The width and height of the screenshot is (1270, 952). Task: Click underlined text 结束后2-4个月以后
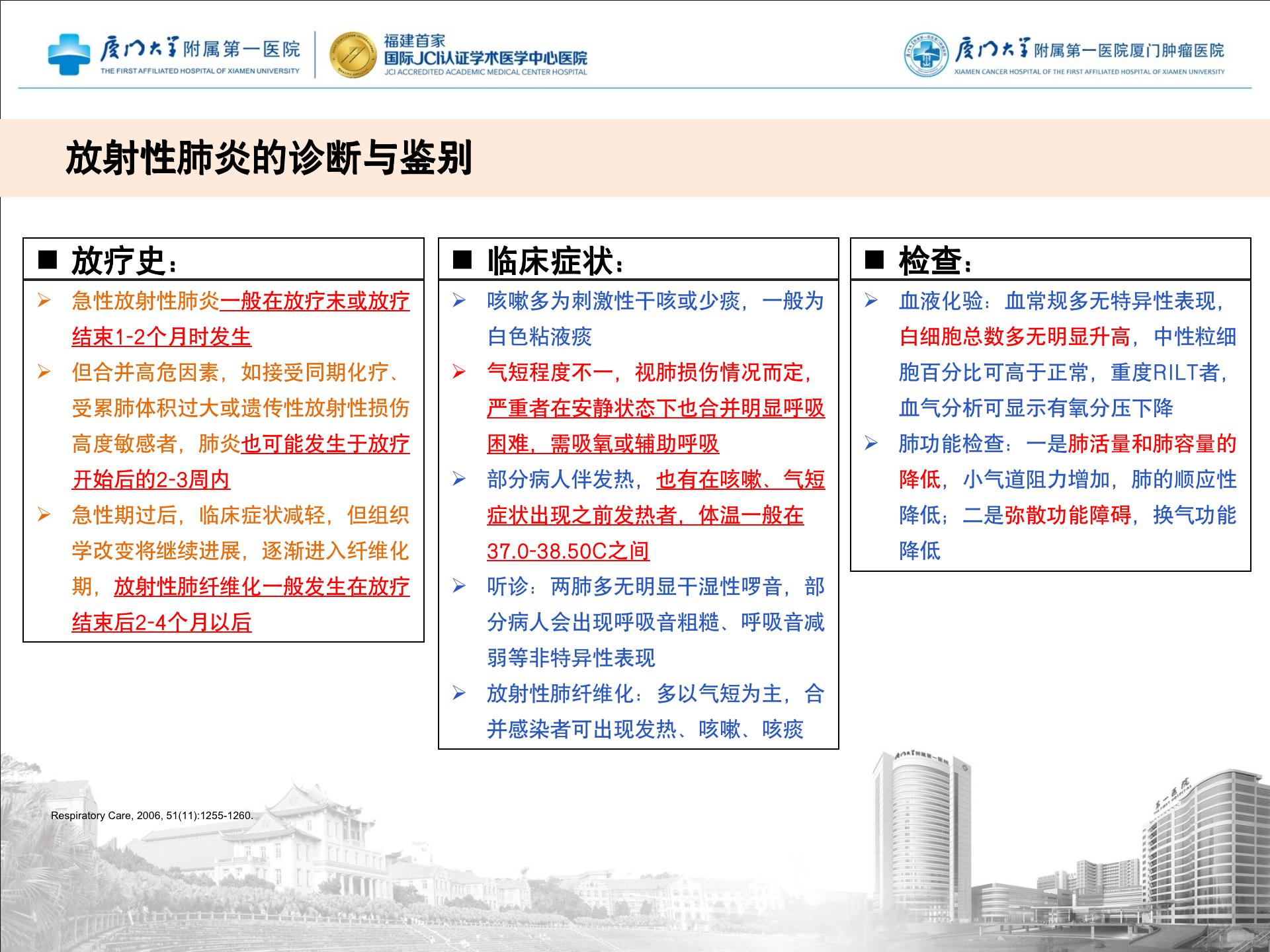point(161,623)
